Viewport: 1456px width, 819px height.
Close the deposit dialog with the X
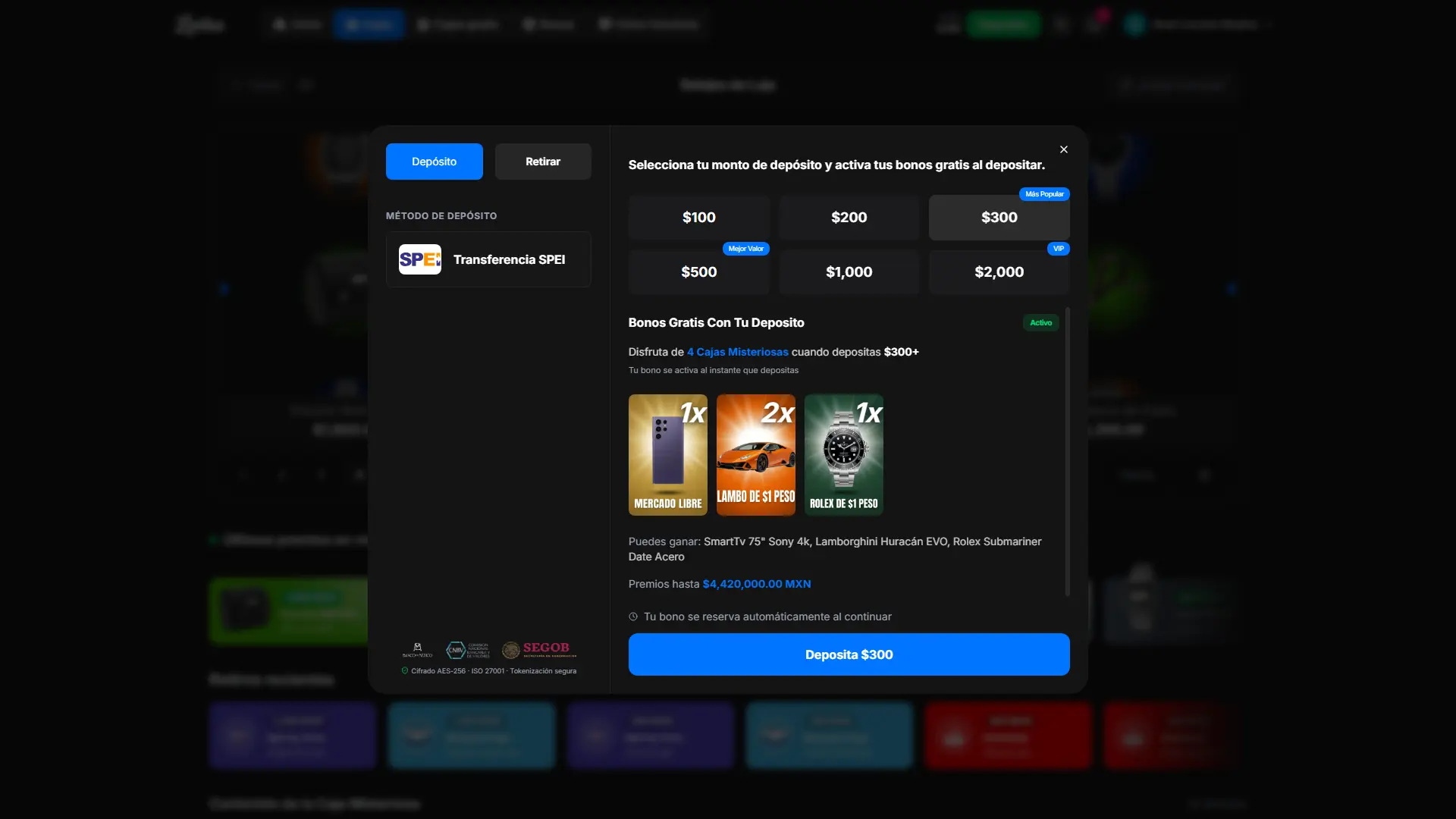1064,149
